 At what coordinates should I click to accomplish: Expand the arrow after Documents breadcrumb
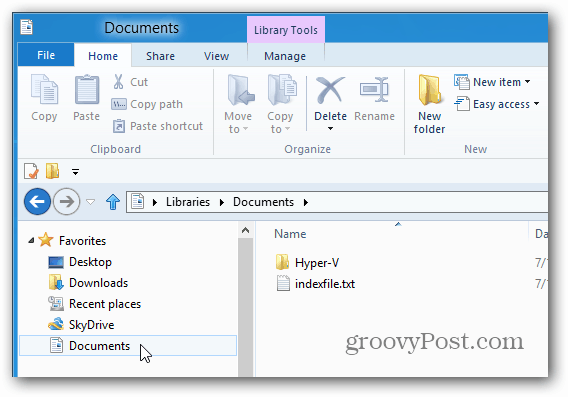pos(306,202)
